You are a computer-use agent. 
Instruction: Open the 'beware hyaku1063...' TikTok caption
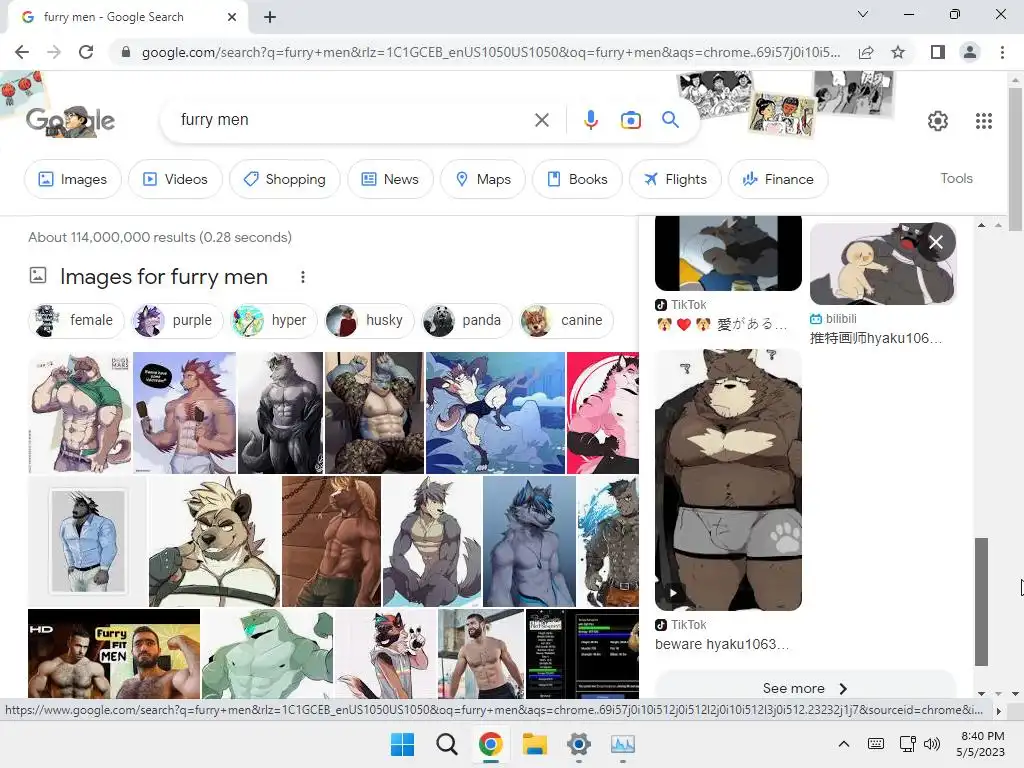(722, 644)
